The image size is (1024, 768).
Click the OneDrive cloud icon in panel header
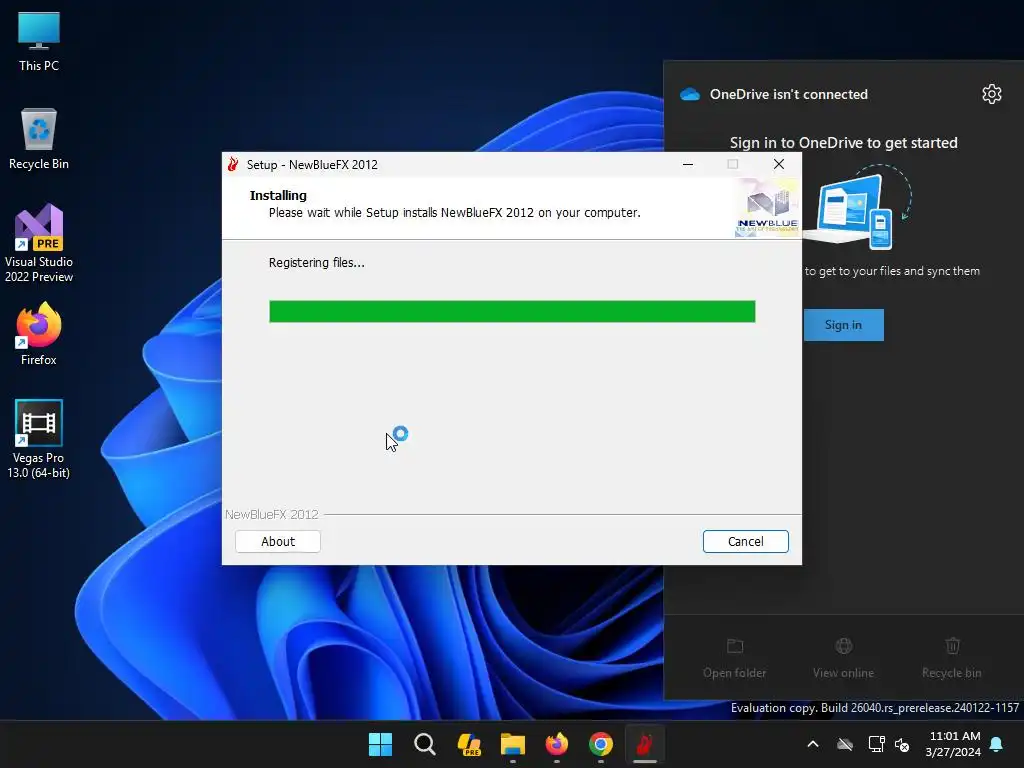690,94
